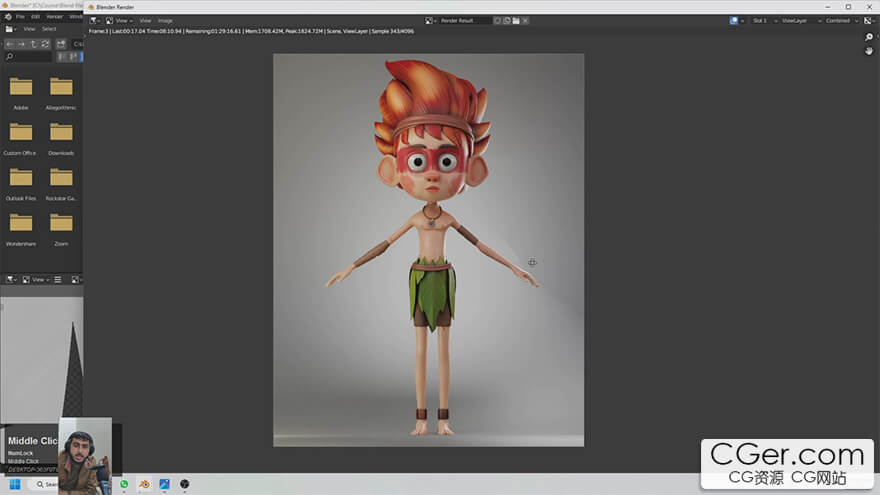Screen dimensions: 880x495
Task: Open WhatsApp from the taskbar
Action: 124,484
